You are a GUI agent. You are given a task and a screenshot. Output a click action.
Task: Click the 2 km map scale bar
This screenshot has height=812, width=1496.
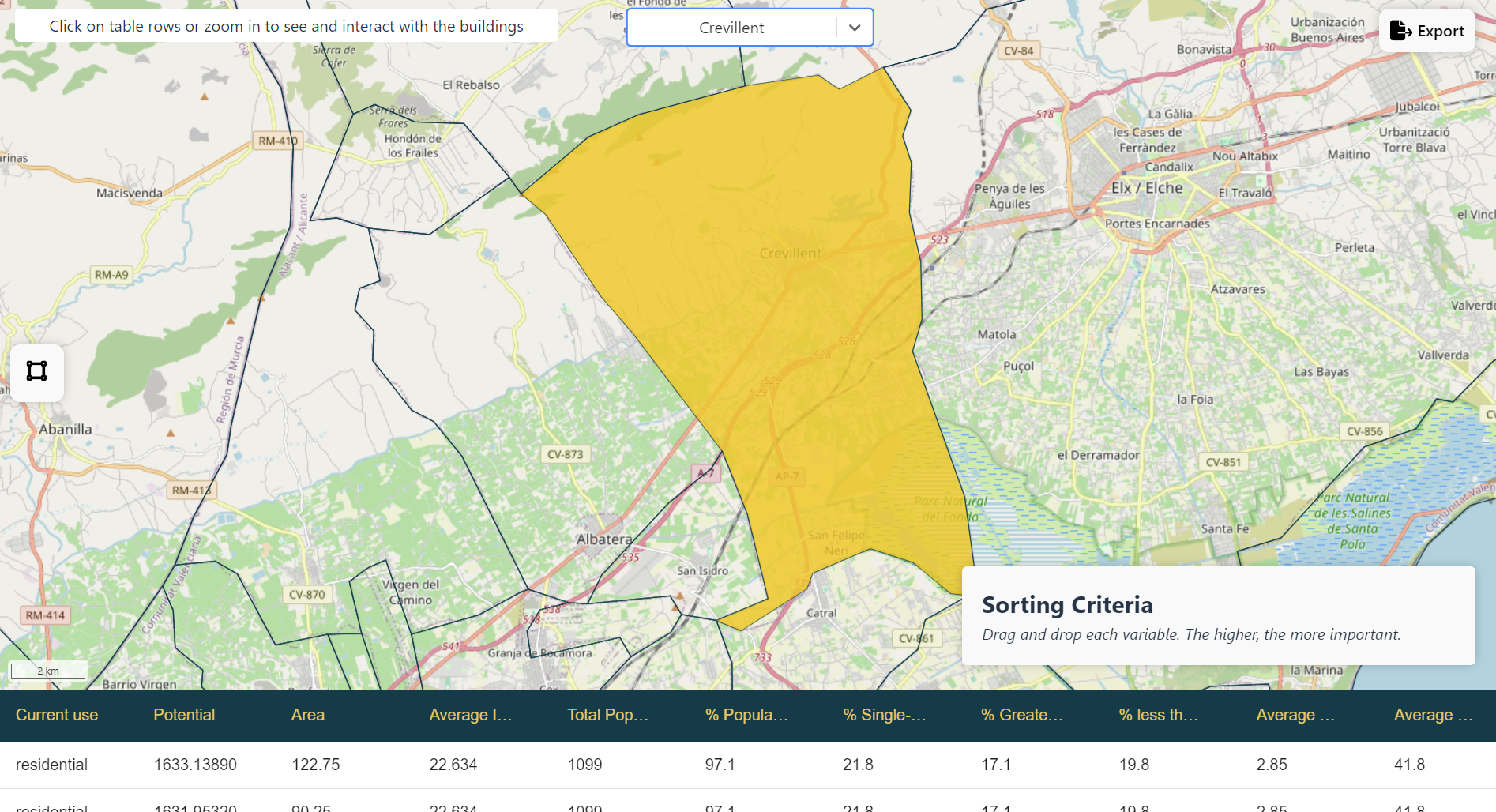tap(47, 671)
